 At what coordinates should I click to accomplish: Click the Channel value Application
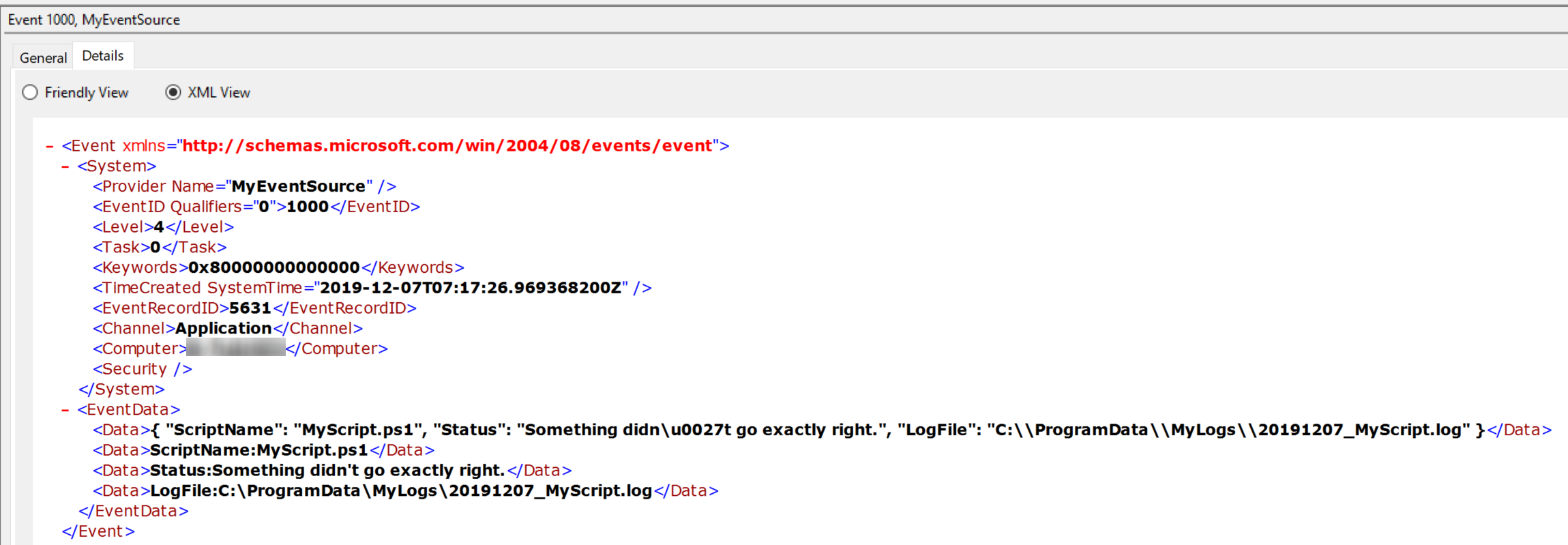pyautogui.click(x=223, y=329)
